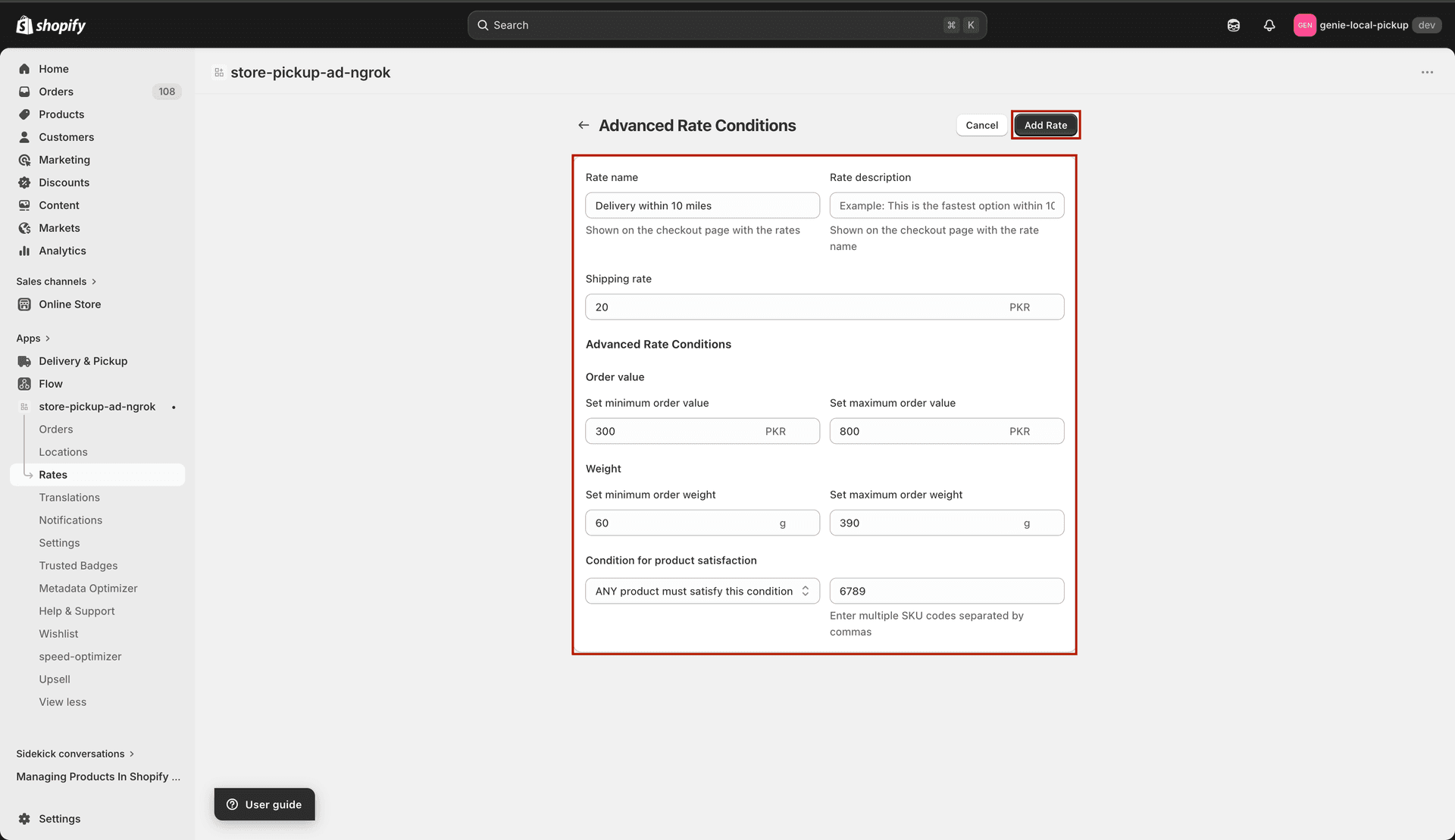The height and width of the screenshot is (840, 1455).
Task: Click the maximum order weight field
Action: [x=947, y=523]
